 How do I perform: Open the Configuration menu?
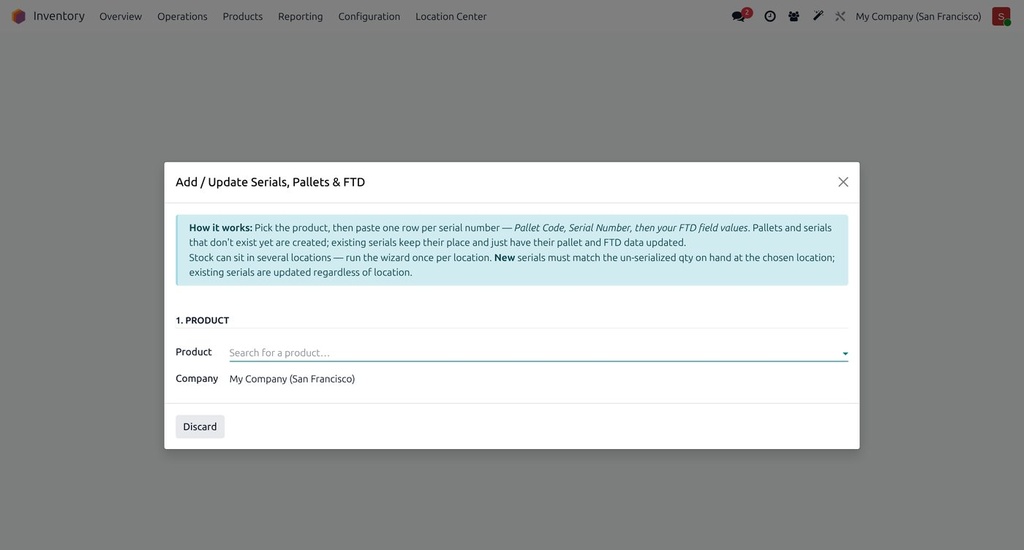[x=369, y=16]
